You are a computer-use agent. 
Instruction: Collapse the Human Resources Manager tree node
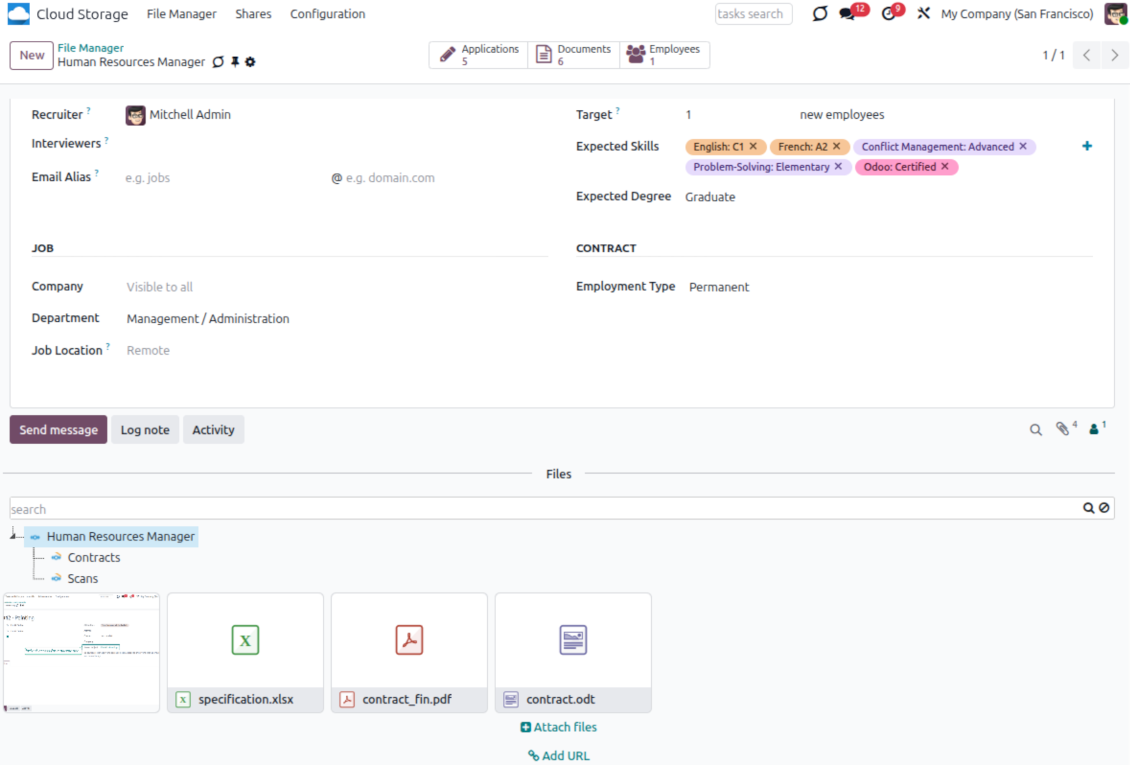13,536
